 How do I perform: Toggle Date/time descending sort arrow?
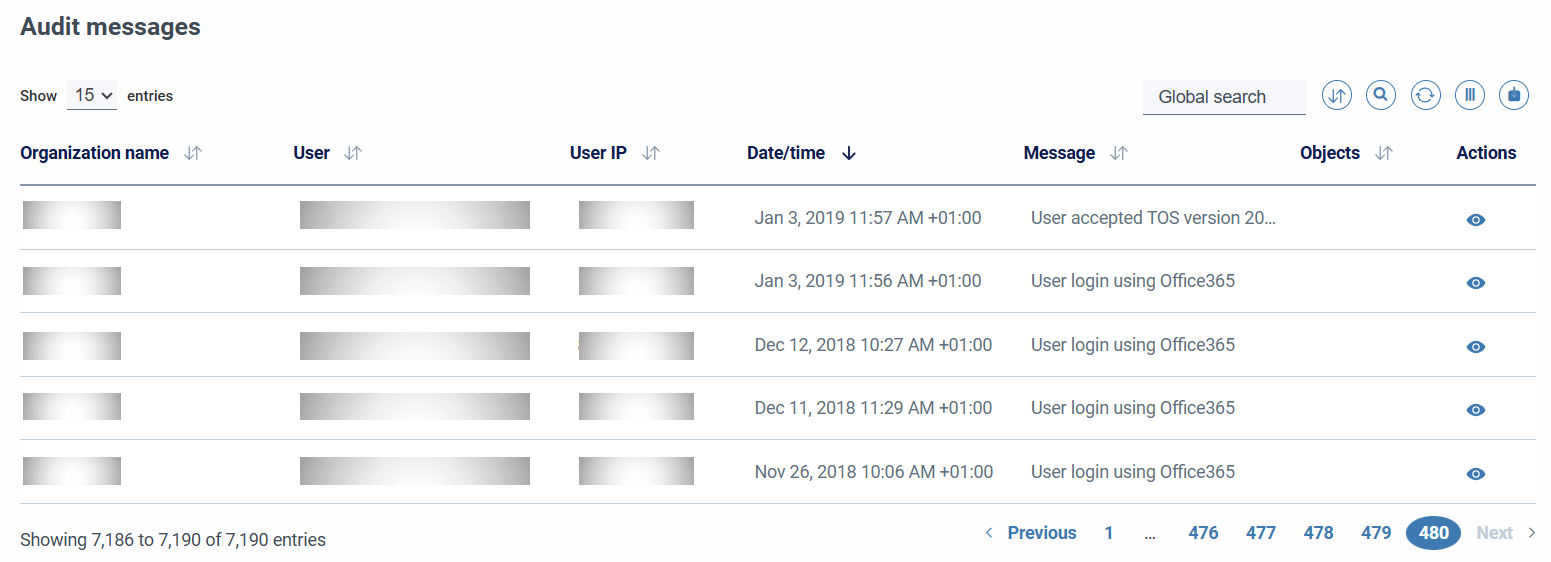click(x=849, y=153)
